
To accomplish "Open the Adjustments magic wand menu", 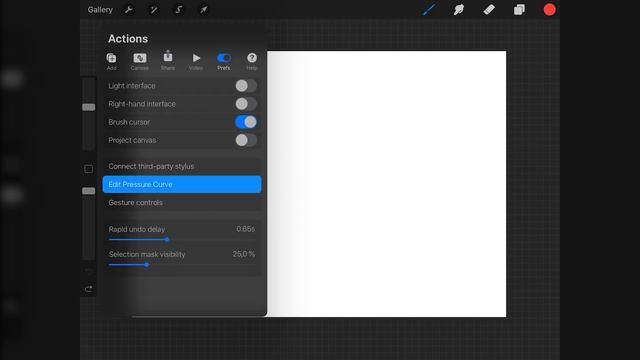I will click(x=154, y=9).
